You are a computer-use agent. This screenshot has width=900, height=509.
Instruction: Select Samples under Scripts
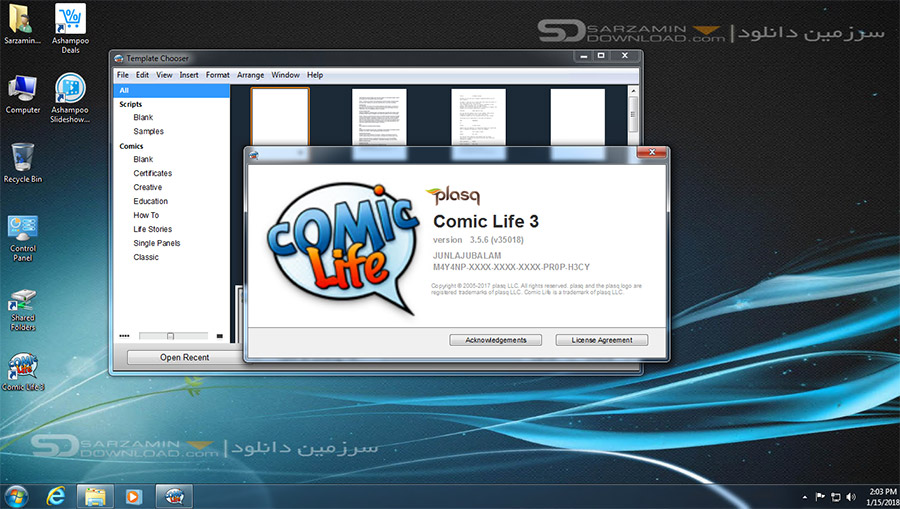point(148,131)
